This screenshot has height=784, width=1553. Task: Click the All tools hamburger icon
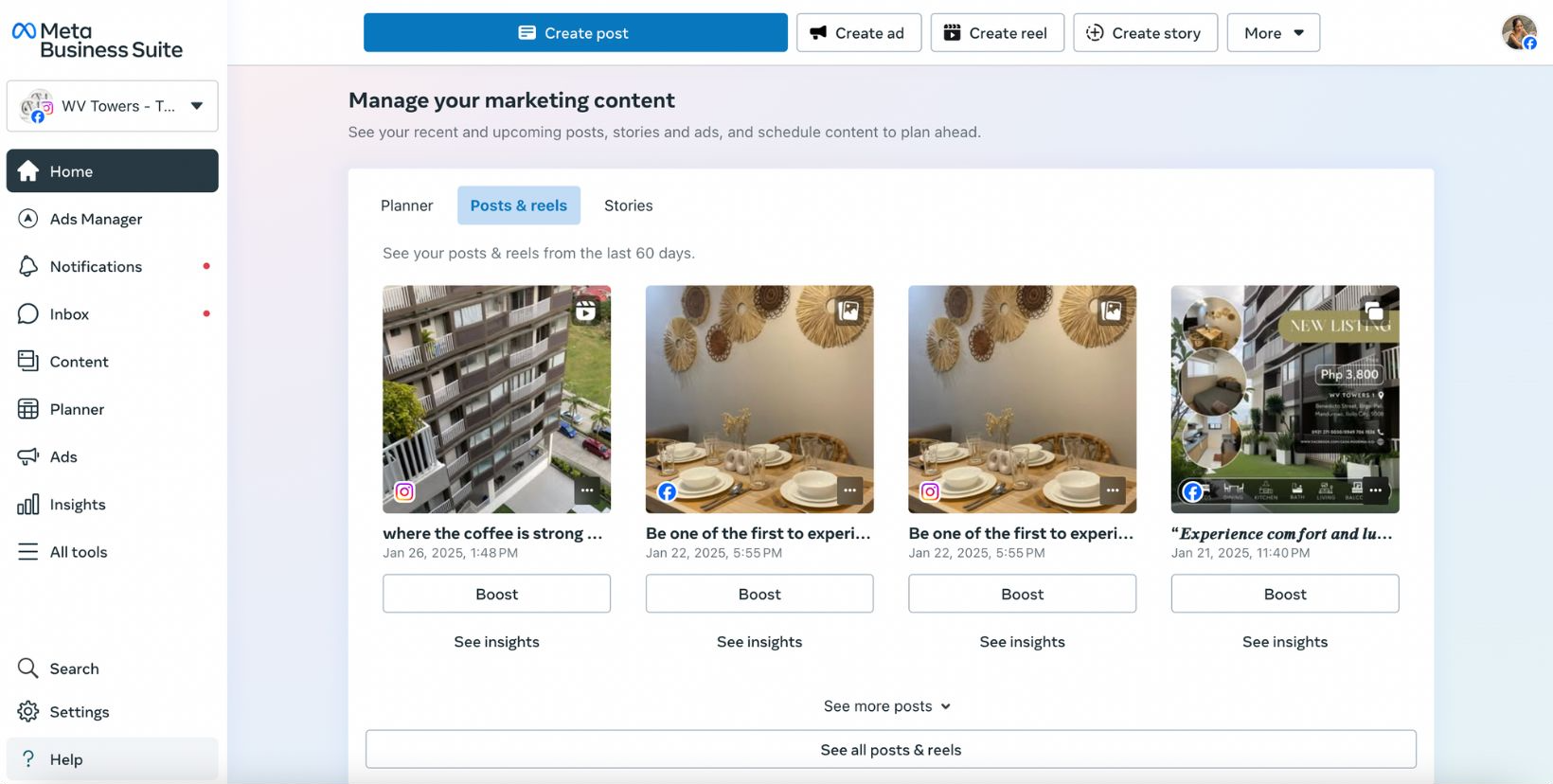[x=28, y=551]
